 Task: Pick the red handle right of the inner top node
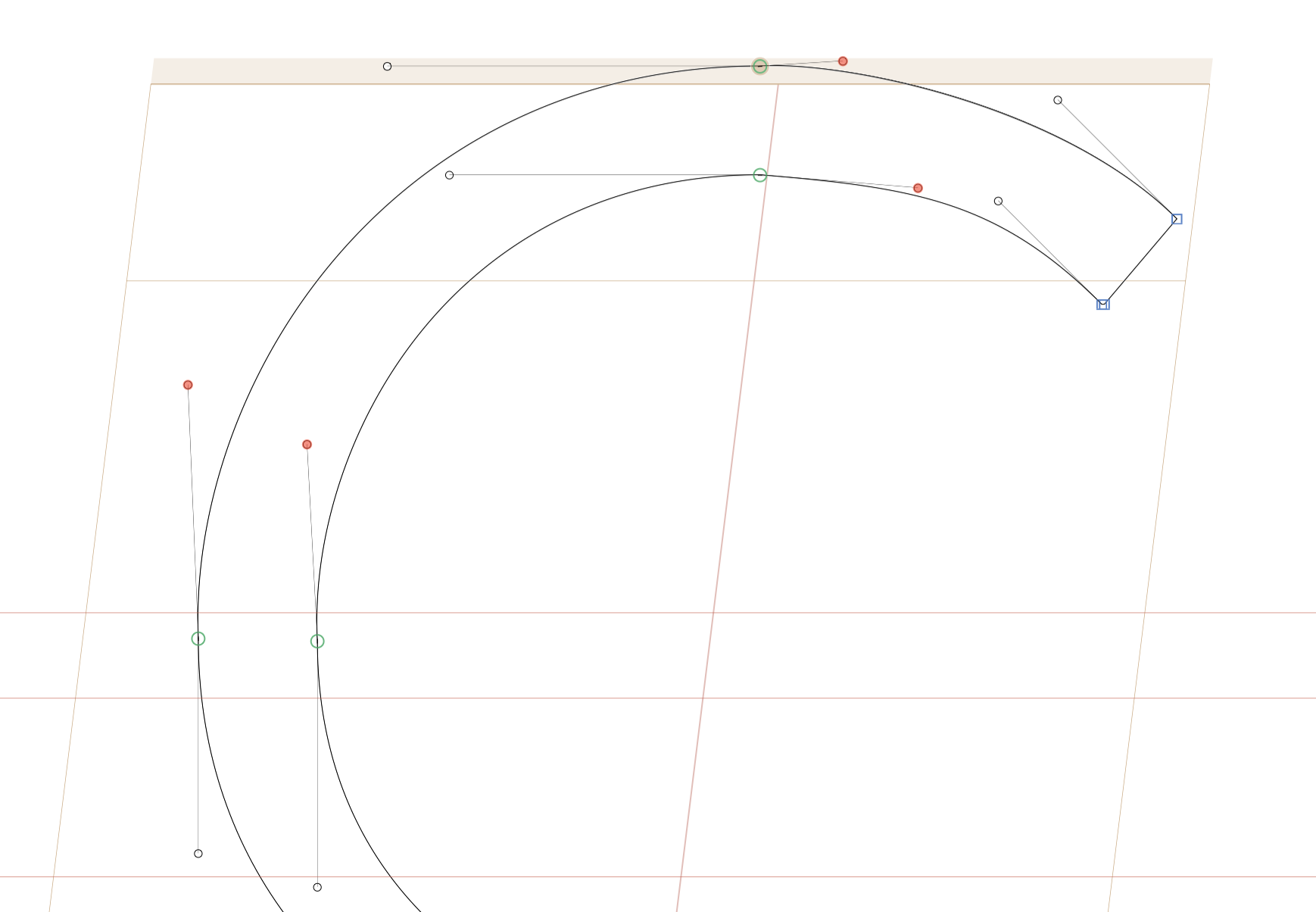918,188
